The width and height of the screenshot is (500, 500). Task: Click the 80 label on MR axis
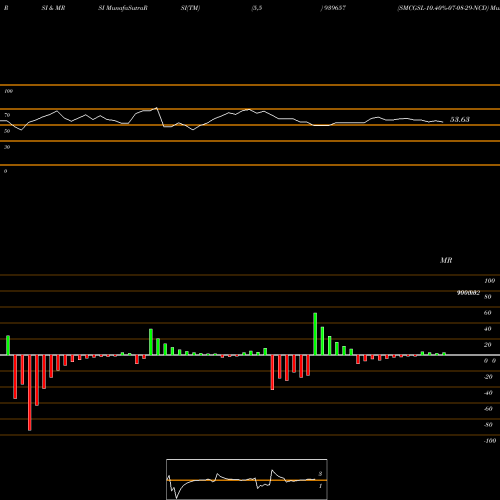(488, 297)
